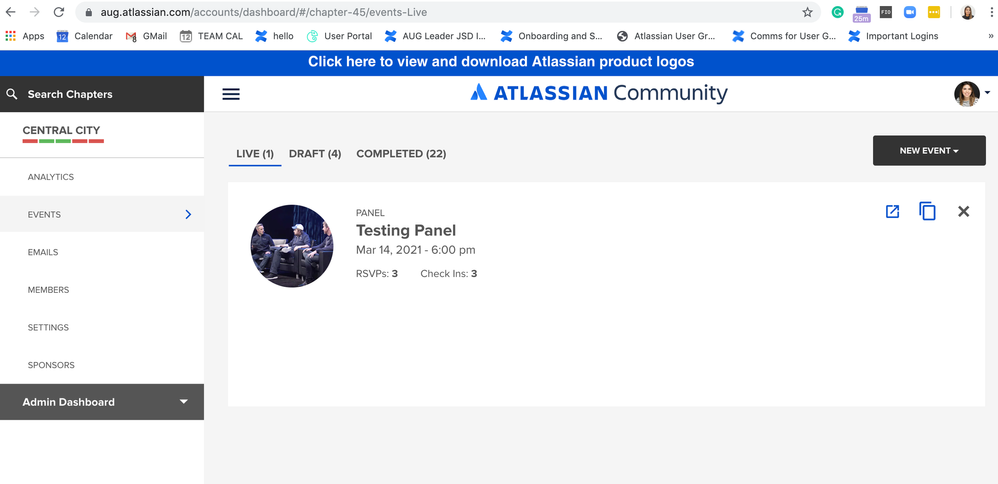Screen dimensions: 998x484
Task: Click the blue Atlassian product logos banner
Action: point(499,62)
